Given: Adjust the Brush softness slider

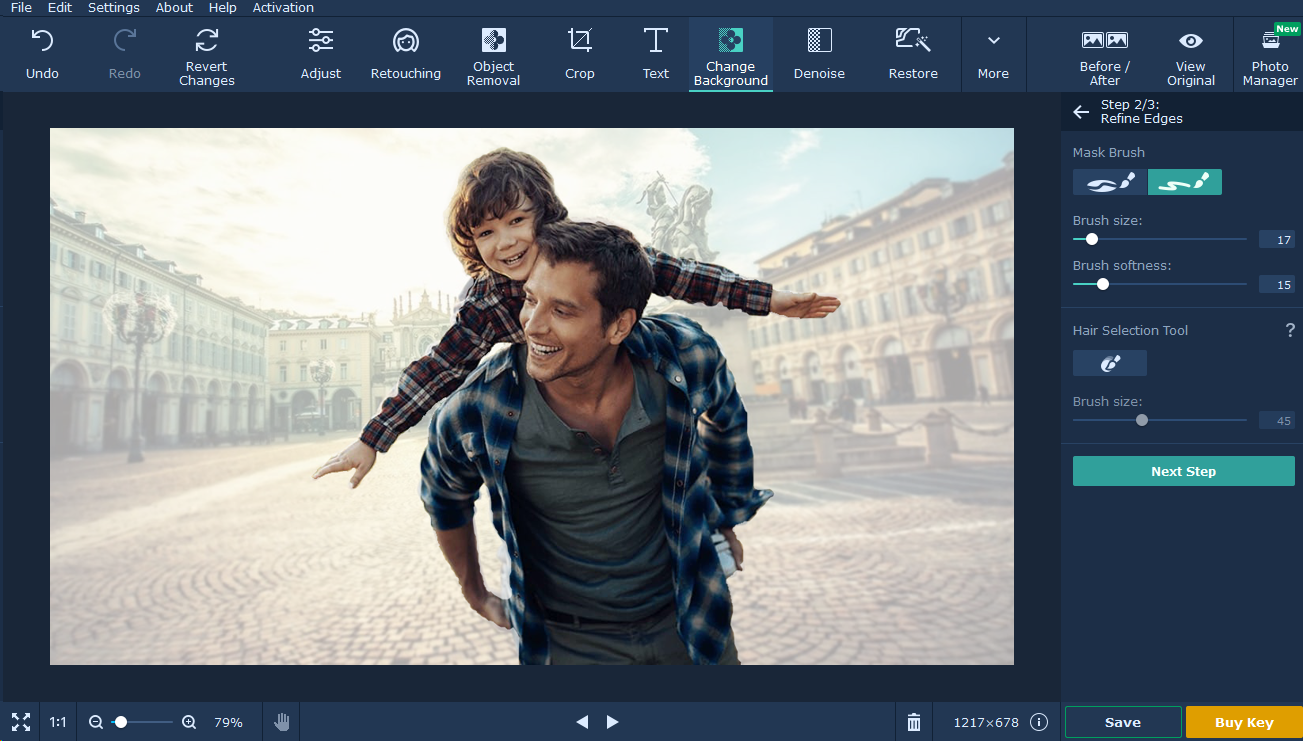Looking at the screenshot, I should click(1102, 284).
